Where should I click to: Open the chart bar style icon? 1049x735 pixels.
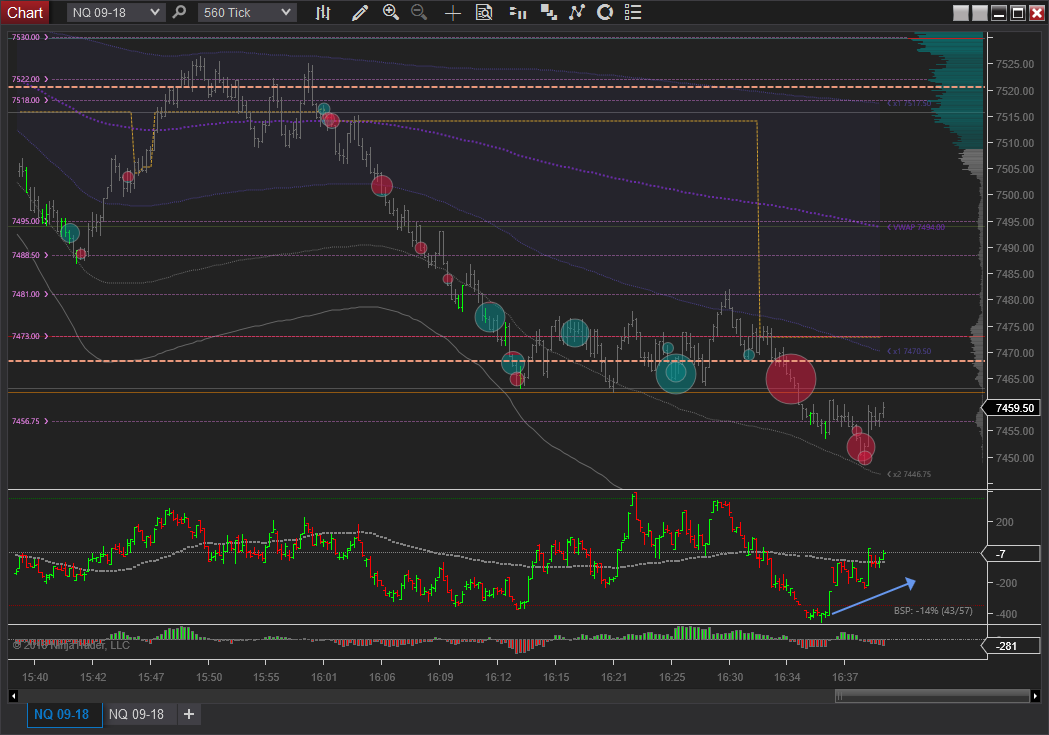tap(323, 12)
